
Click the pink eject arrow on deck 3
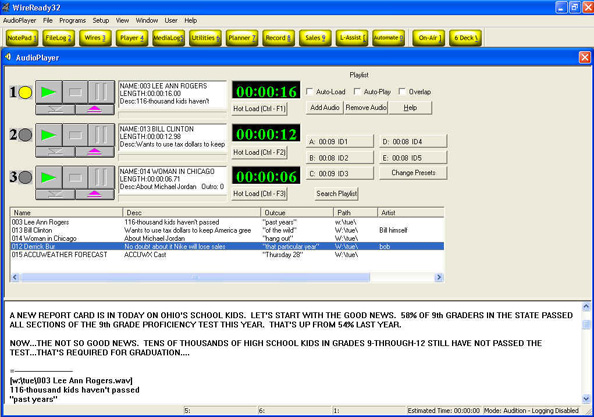(95, 195)
